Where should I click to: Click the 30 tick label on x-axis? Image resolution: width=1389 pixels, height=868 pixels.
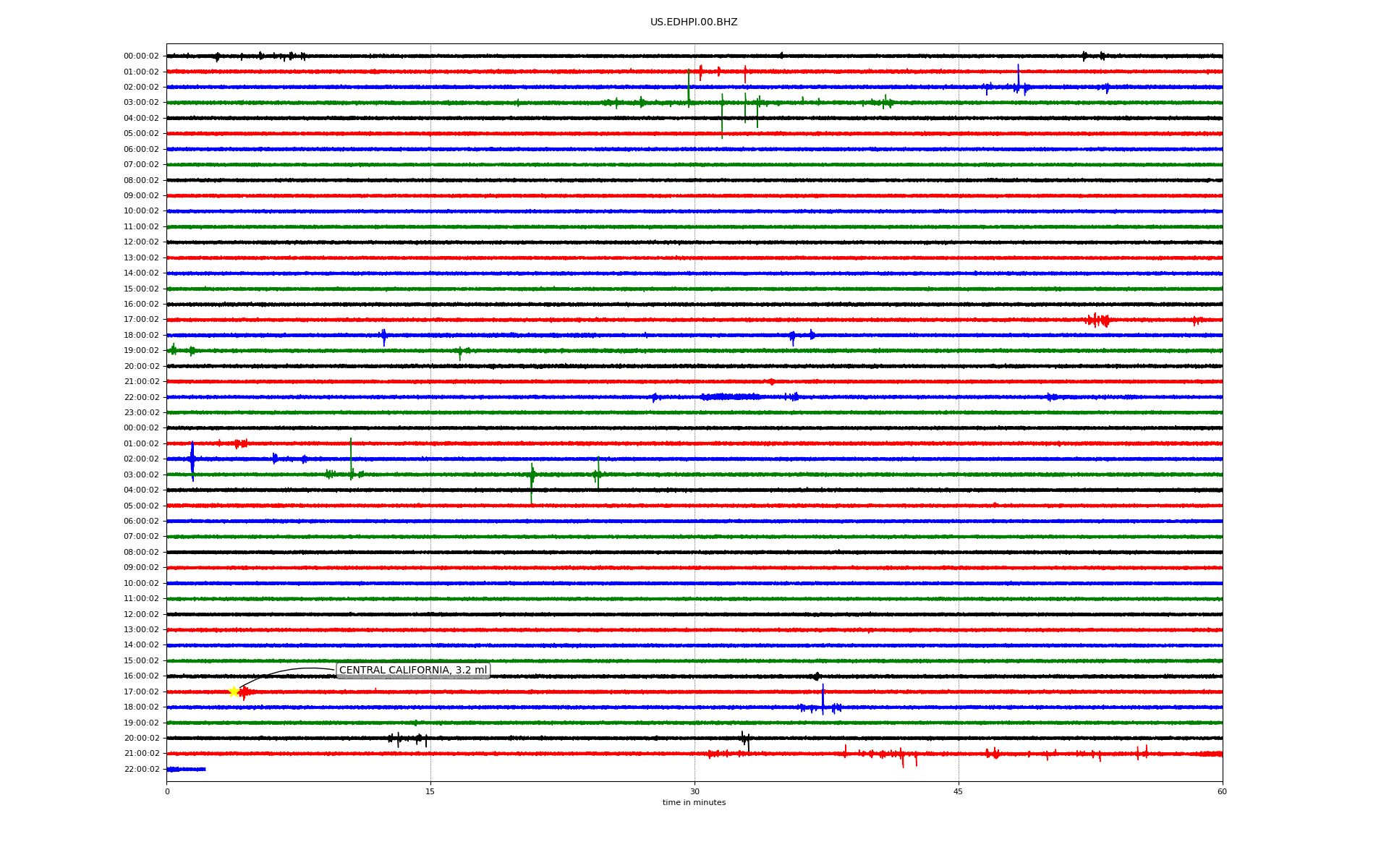click(694, 791)
